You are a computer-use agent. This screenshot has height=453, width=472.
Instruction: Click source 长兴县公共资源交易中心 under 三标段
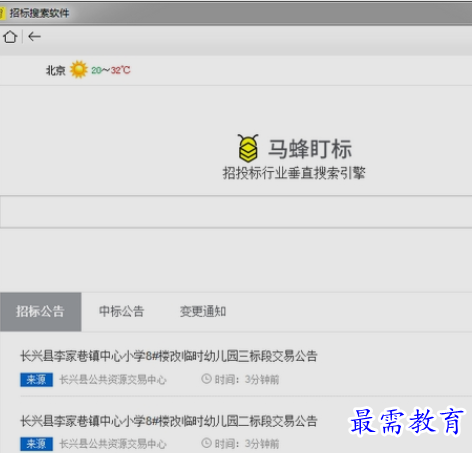[x=113, y=379]
